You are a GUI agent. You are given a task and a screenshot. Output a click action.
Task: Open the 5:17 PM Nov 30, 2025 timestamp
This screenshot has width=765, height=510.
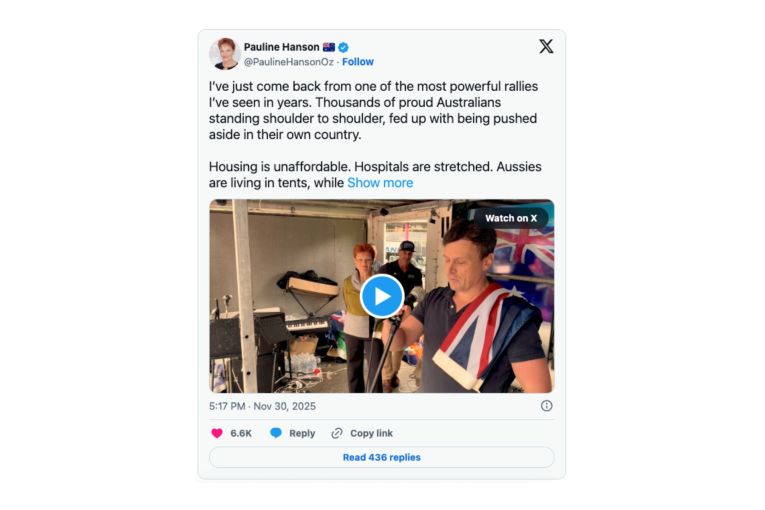pos(262,406)
